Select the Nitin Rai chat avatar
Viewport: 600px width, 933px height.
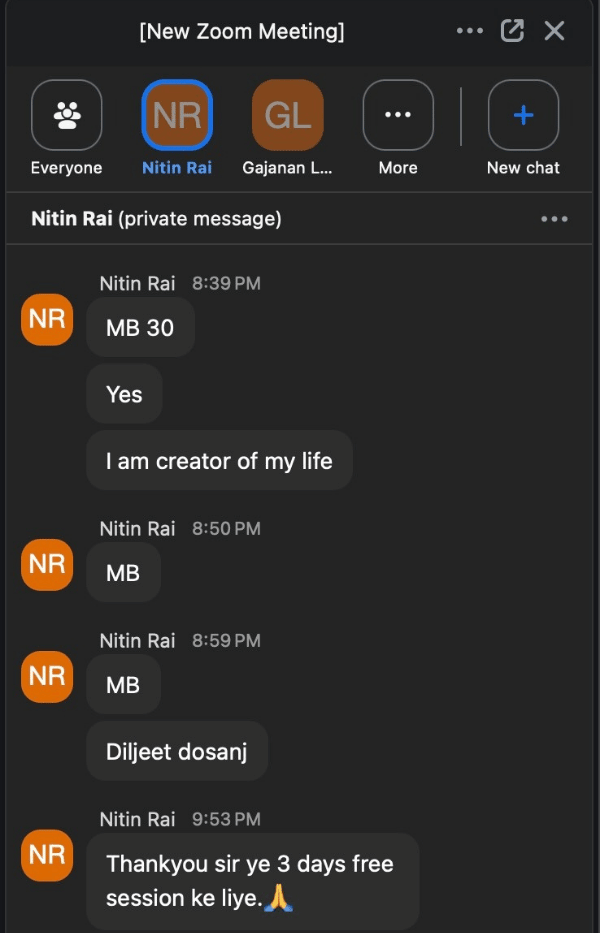[x=177, y=115]
